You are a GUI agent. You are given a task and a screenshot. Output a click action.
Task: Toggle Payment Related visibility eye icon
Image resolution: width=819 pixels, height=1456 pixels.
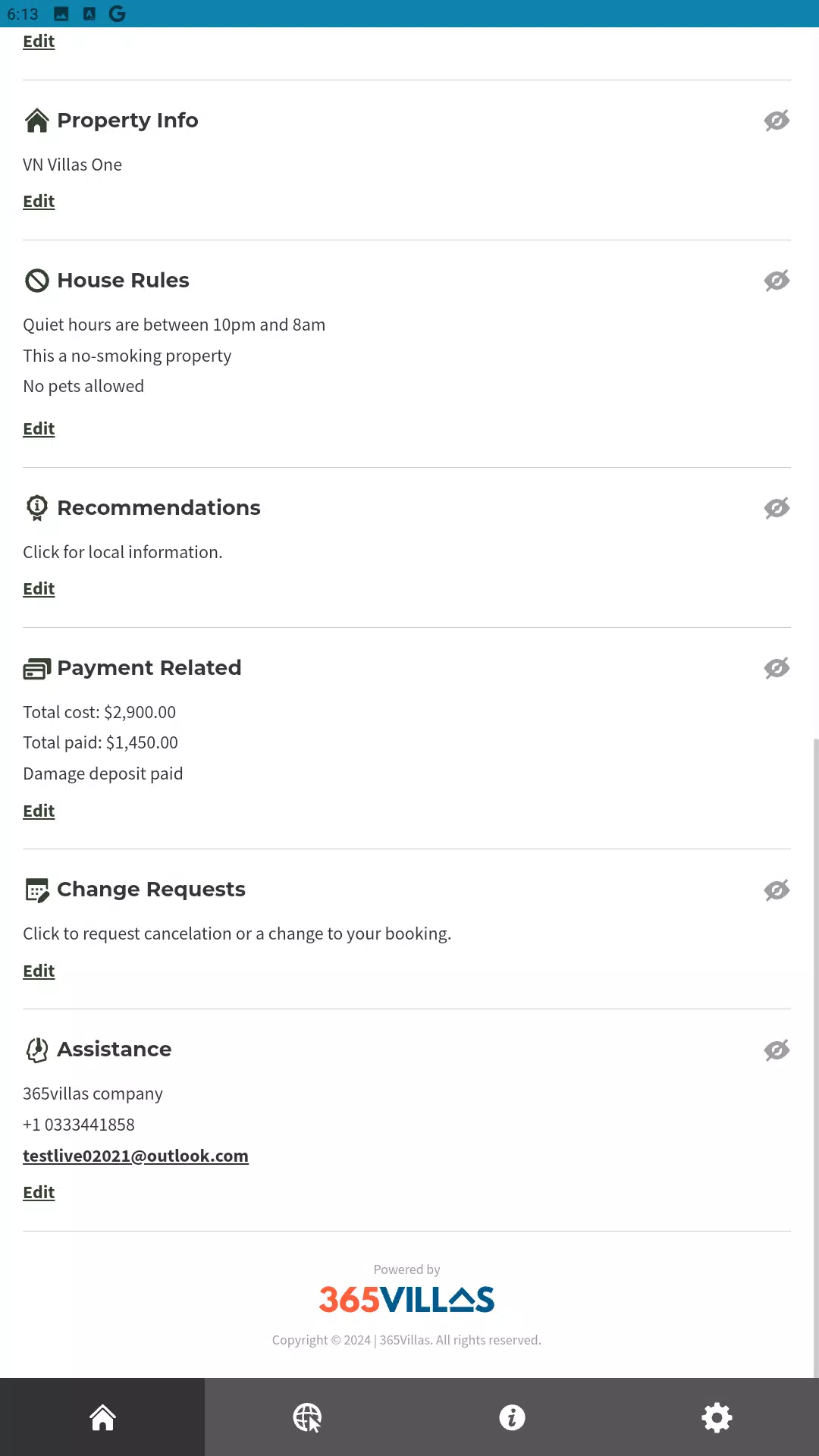(777, 668)
